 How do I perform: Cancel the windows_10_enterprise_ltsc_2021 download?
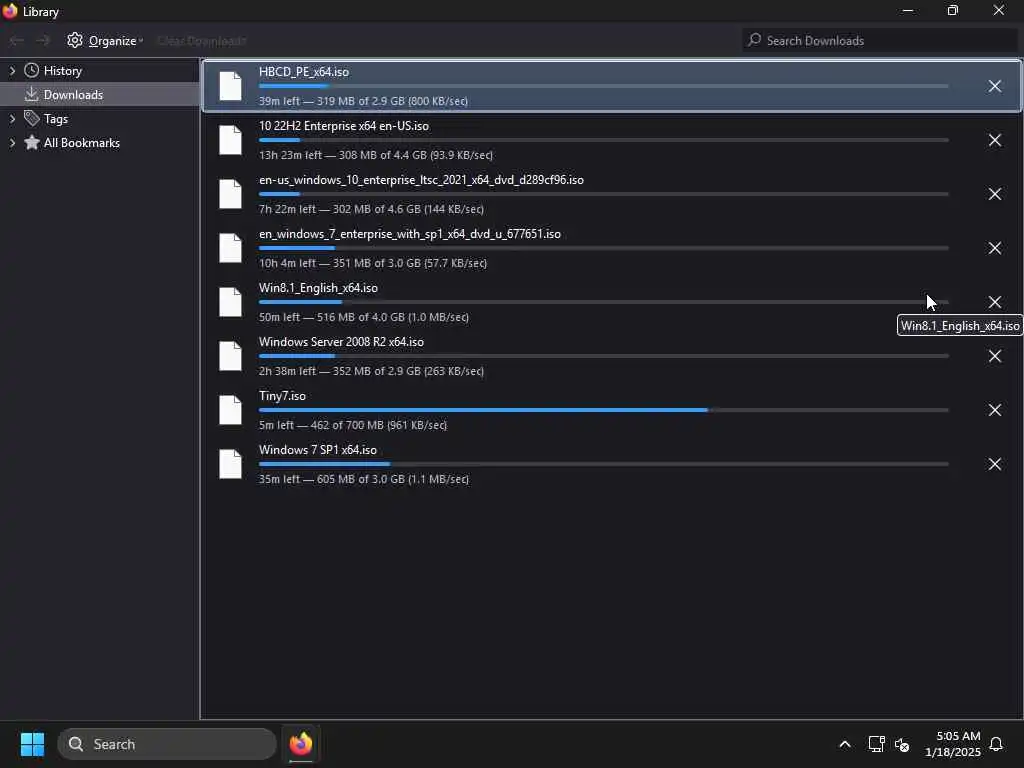coord(994,194)
